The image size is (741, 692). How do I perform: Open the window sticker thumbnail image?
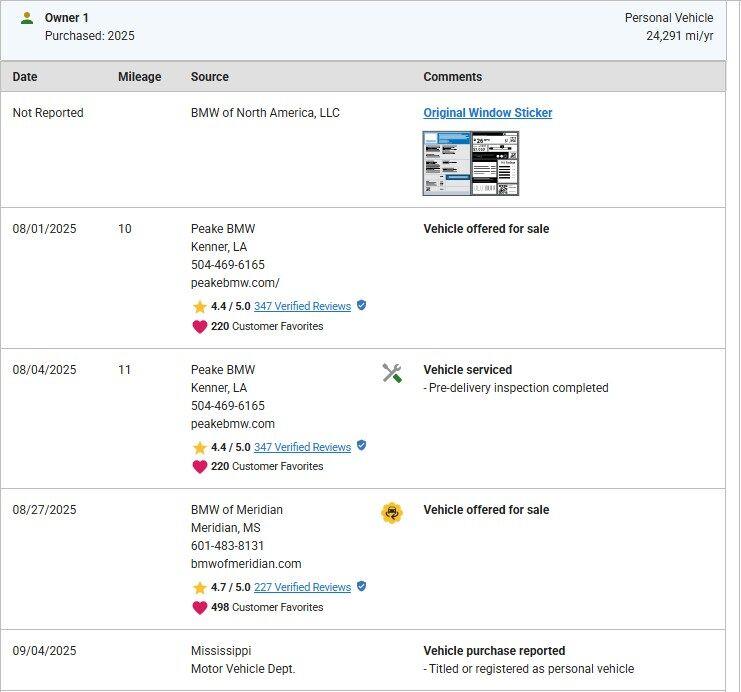471,163
